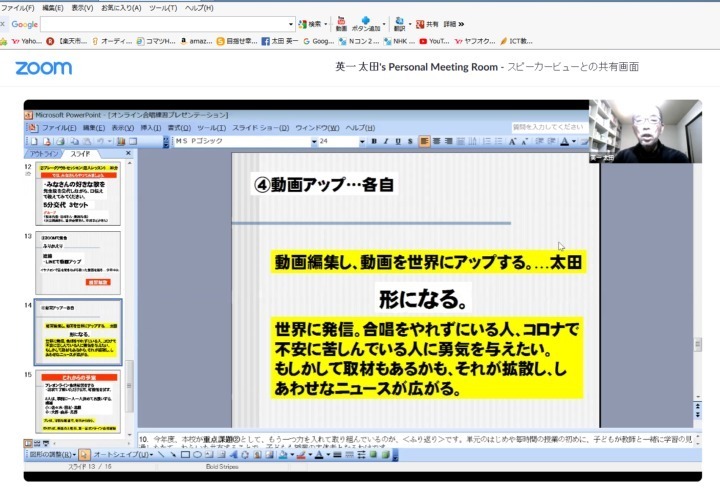Toggle text Shadow in PowerPoint
Screen dimensions: 720x490
(410, 141)
